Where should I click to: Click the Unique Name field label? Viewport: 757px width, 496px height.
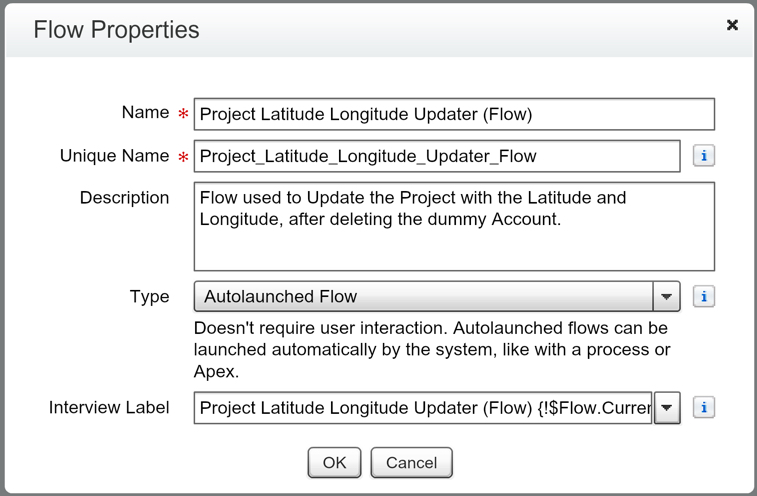pos(114,156)
